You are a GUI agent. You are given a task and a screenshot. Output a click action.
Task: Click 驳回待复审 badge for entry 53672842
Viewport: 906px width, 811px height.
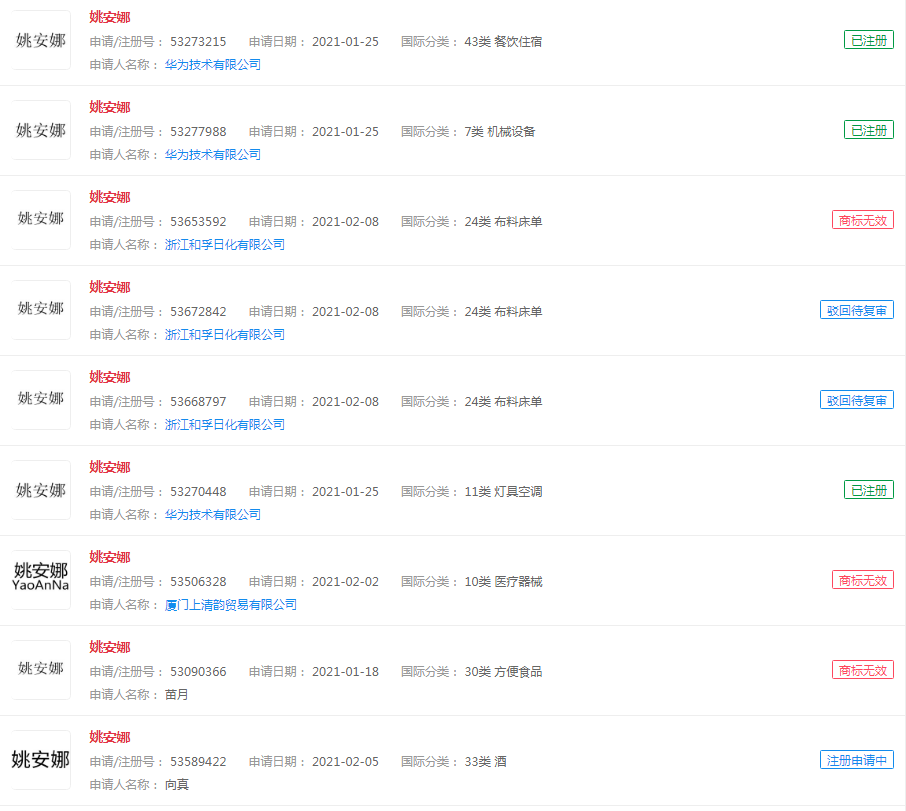[857, 310]
